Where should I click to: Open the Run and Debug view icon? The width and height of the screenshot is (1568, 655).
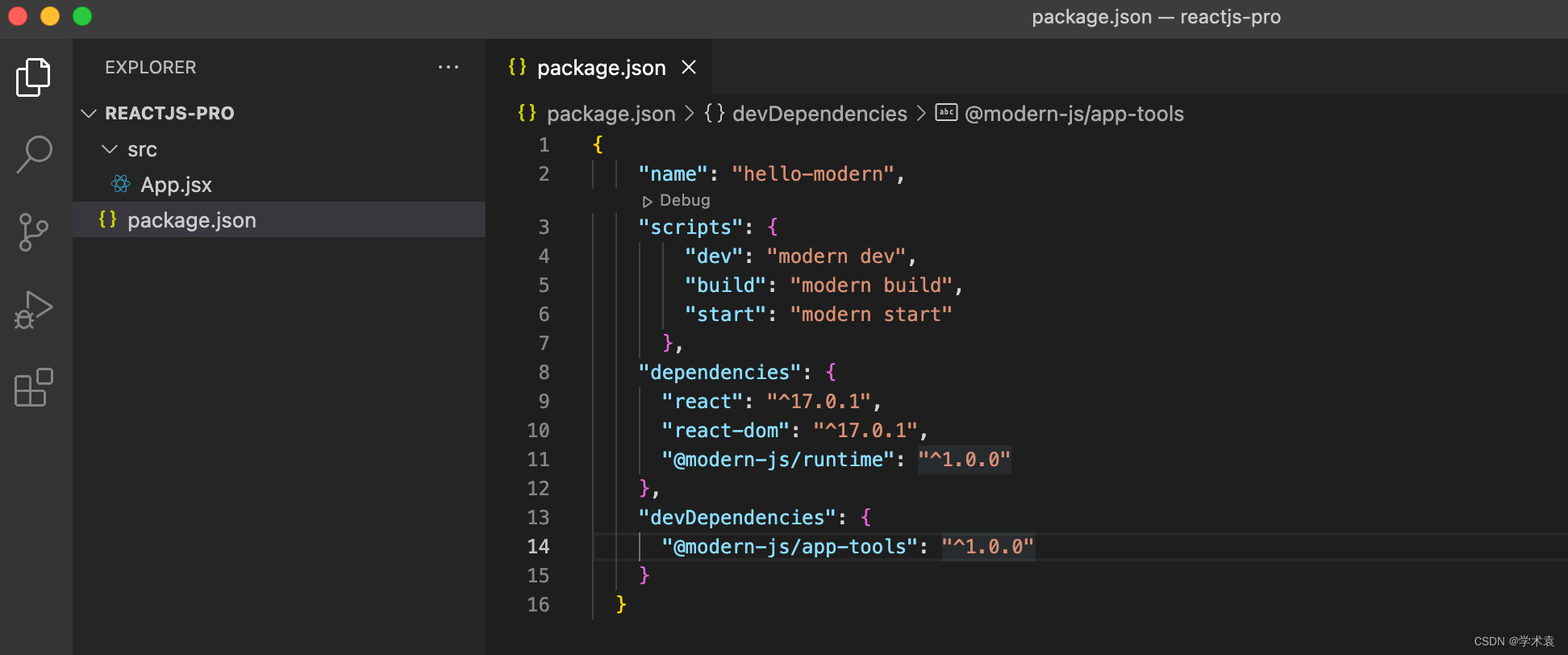33,310
